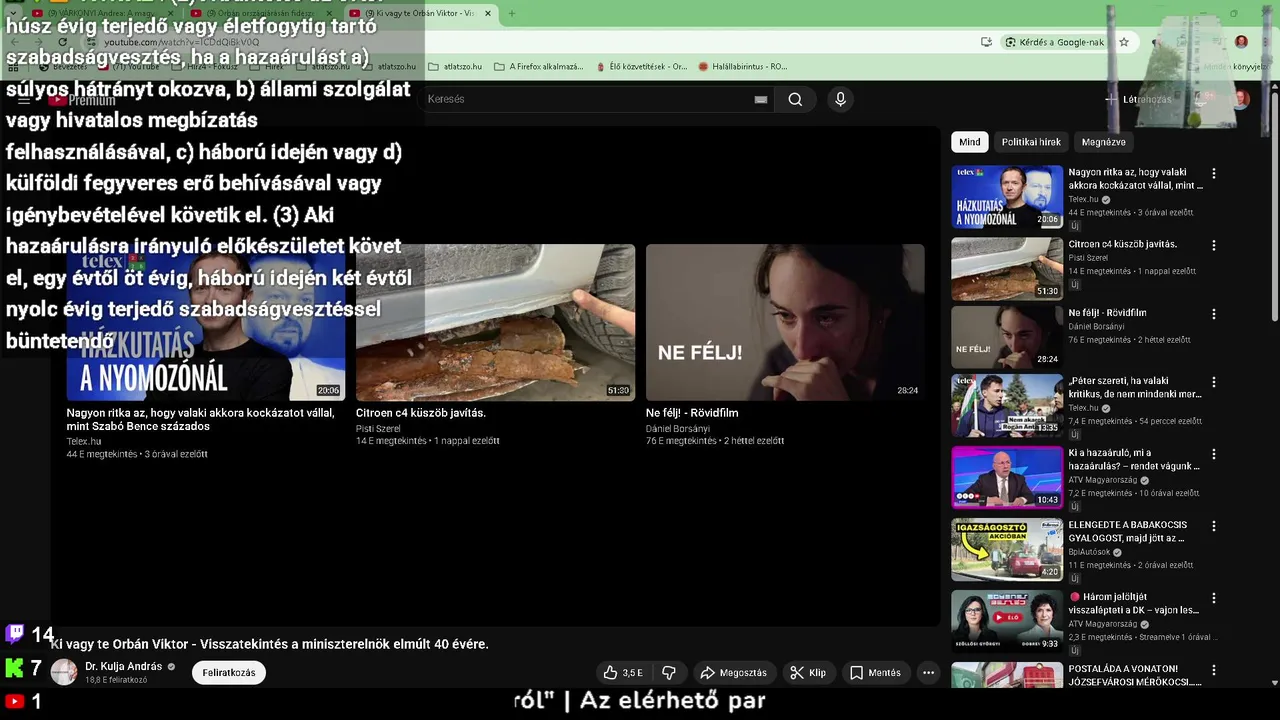Viewport: 1280px width, 720px height.
Task: Open end-screen channel Pisti Szerel
Action: pyautogui.click(x=378, y=428)
